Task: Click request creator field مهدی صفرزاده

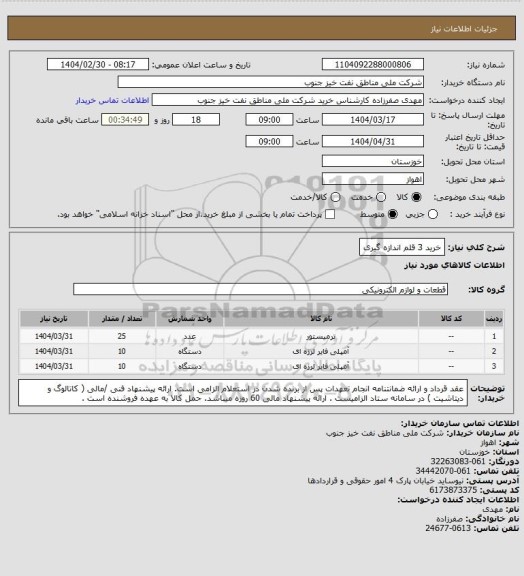Action: [x=288, y=100]
